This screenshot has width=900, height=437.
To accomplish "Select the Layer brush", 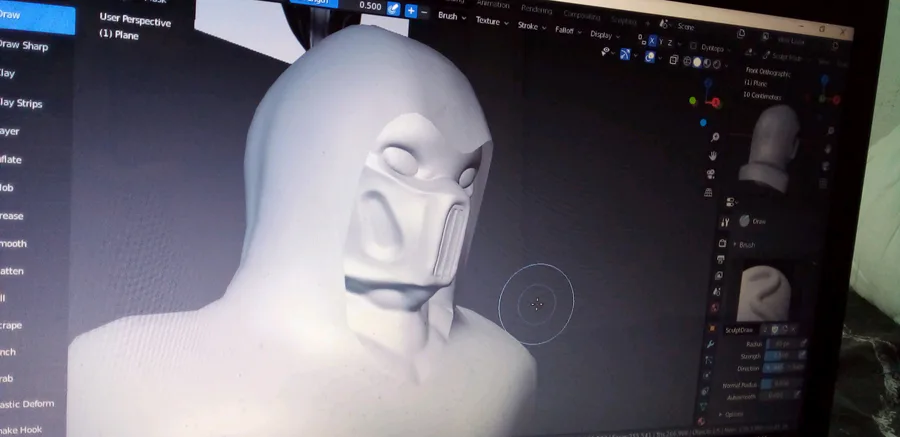I will coord(11,132).
